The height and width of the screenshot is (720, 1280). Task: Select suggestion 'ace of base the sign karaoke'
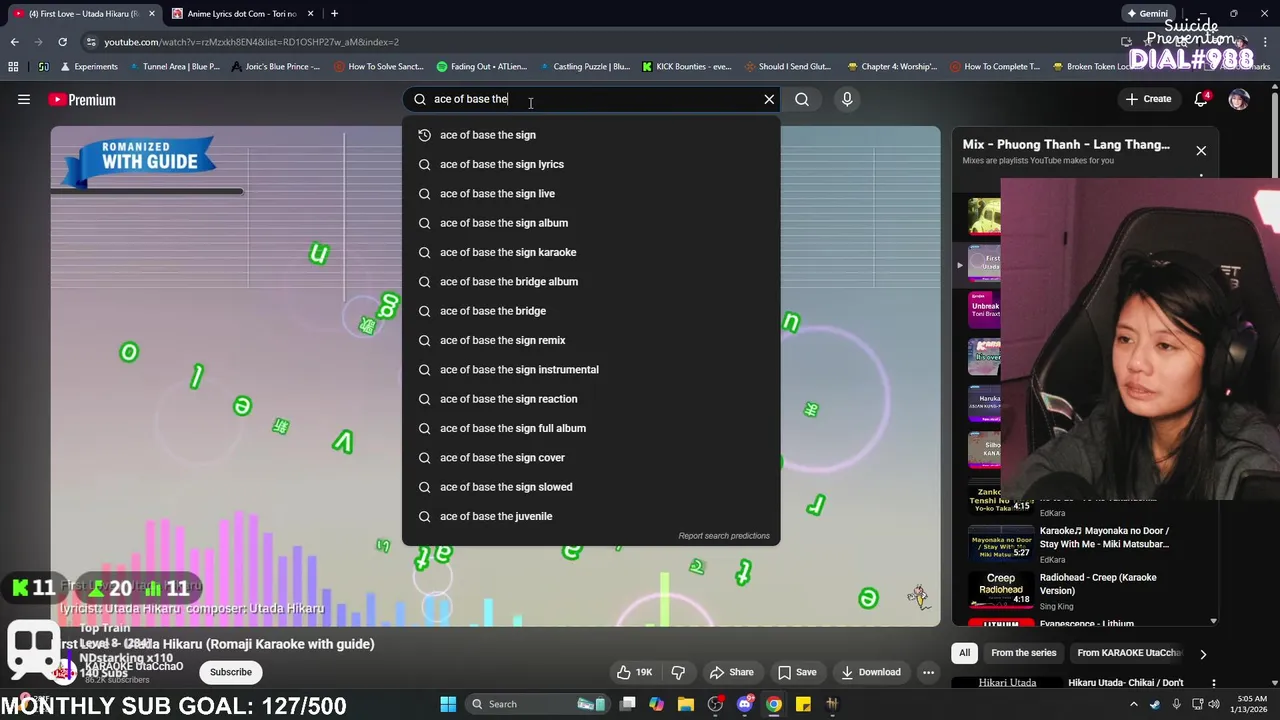590,252
